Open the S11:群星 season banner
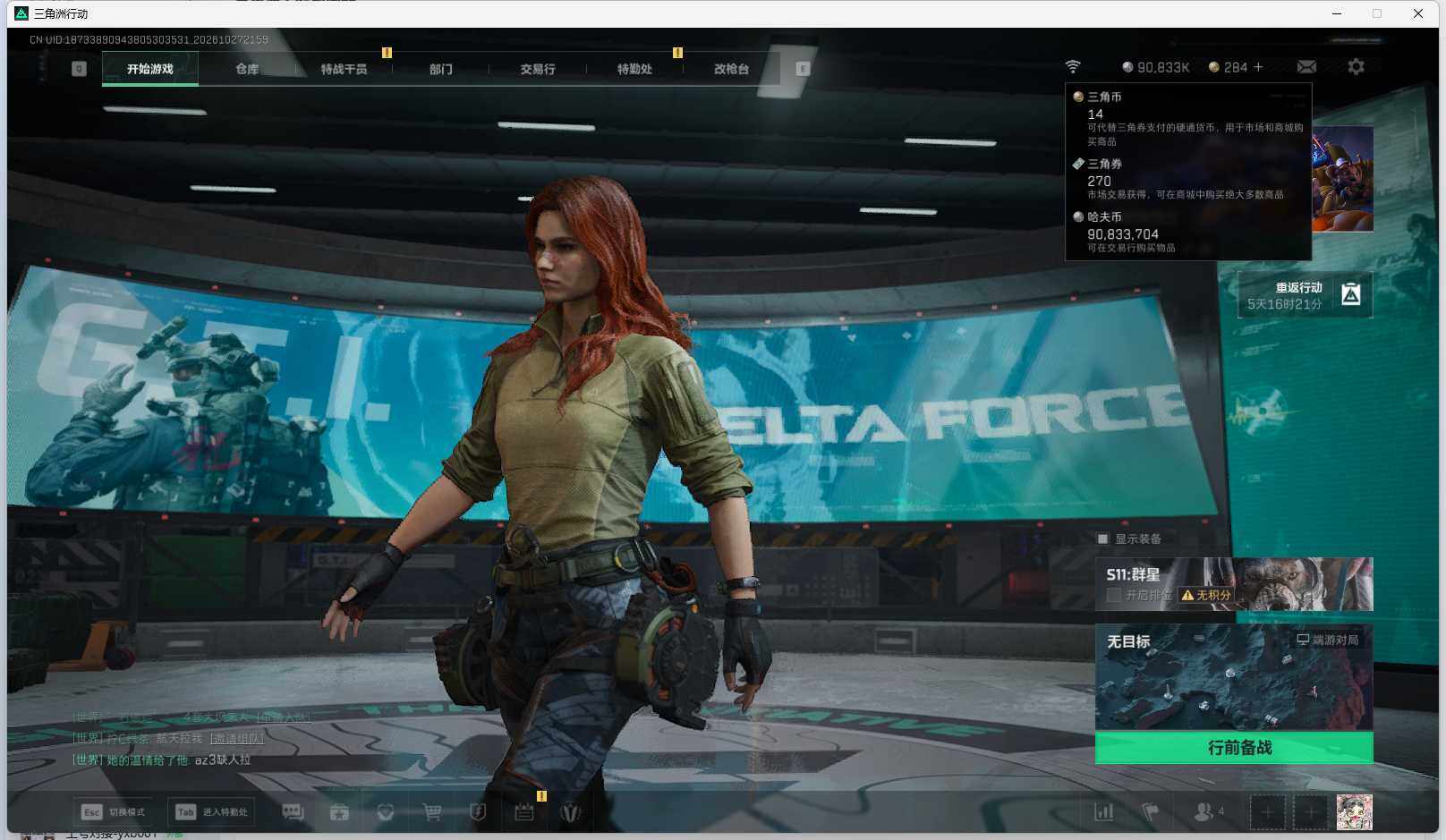1446x840 pixels. [x=1234, y=584]
